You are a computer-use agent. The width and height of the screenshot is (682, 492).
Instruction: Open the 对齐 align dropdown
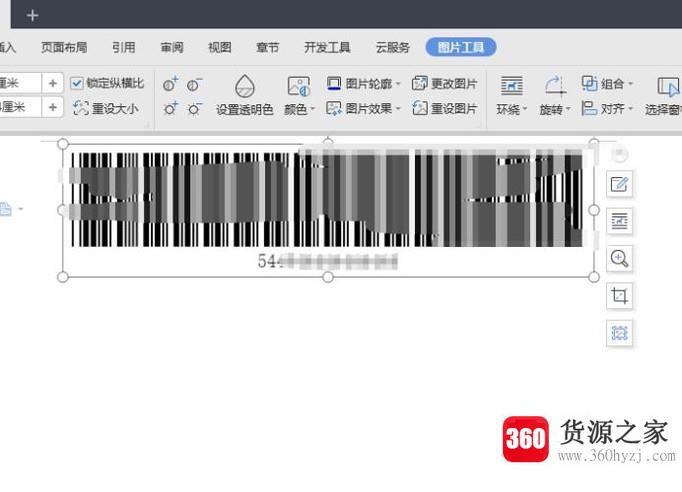tap(608, 108)
